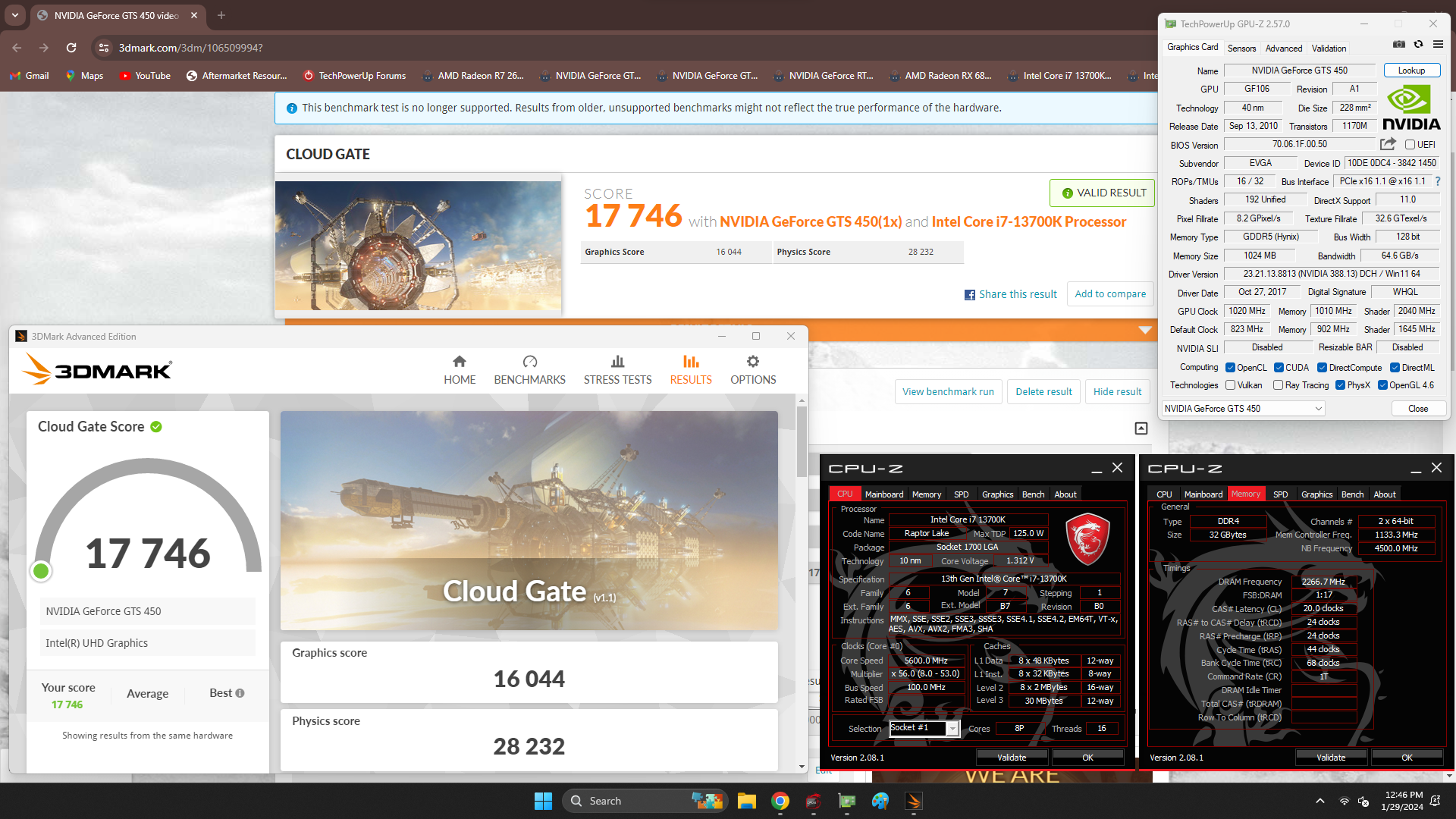Open RESULTS in 3DMark navigation
1456x819 pixels.
[x=691, y=370]
